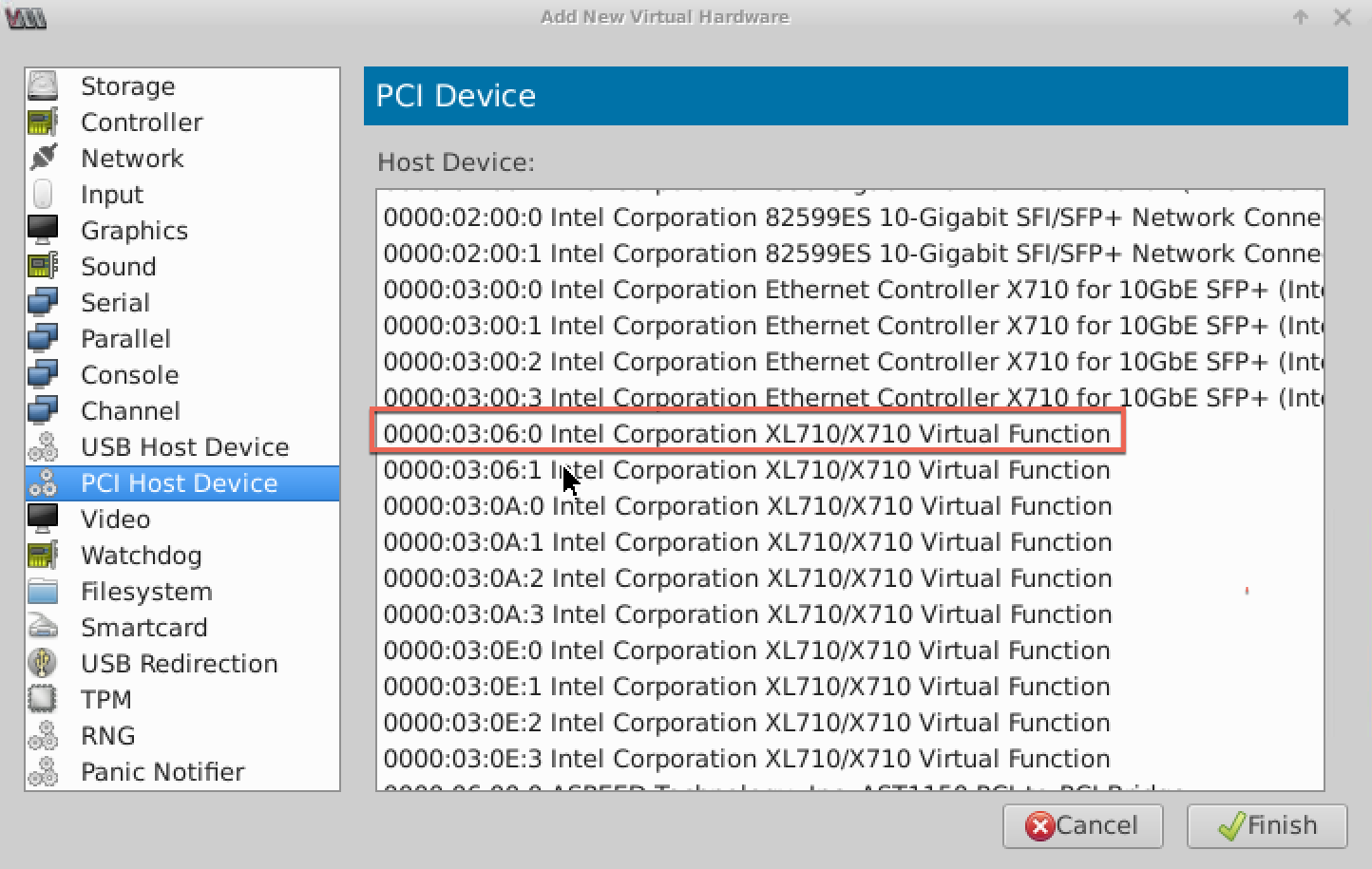
Task: Select 0000:02:00:1 82599ES 10-Gigabit device
Action: point(850,254)
